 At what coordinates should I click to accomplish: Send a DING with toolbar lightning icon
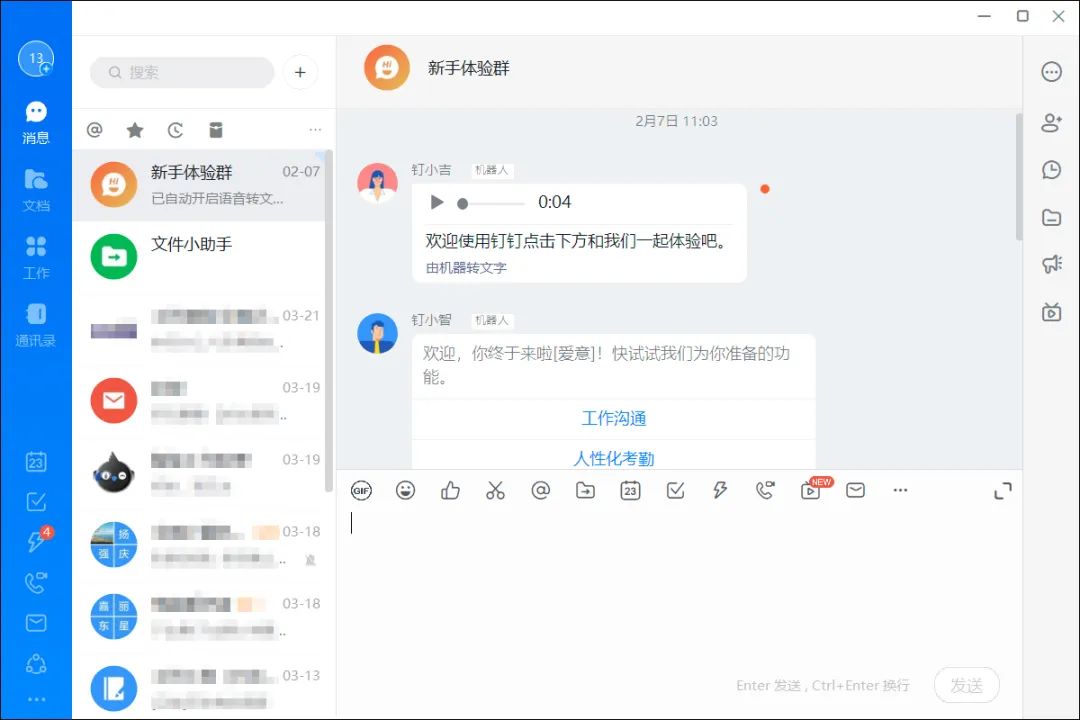click(x=720, y=491)
